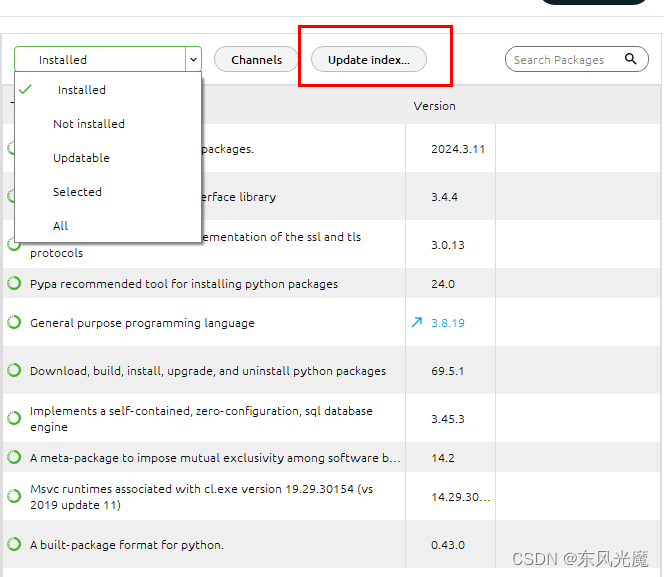The image size is (664, 577).
Task: Select version cell 3.45.3
Action: (448, 419)
